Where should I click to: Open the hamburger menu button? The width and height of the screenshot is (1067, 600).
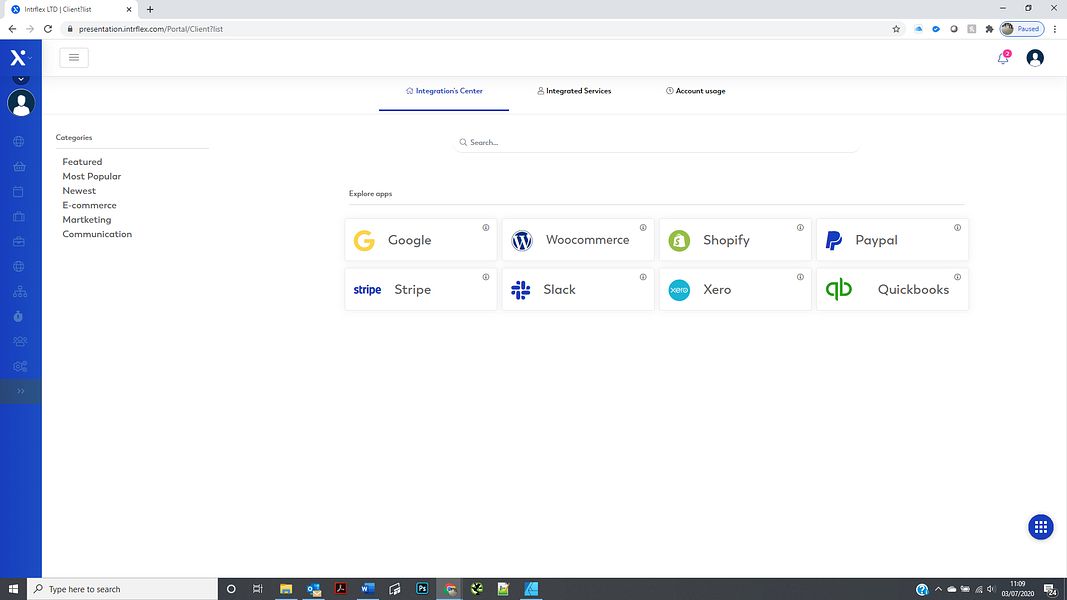pyautogui.click(x=73, y=58)
